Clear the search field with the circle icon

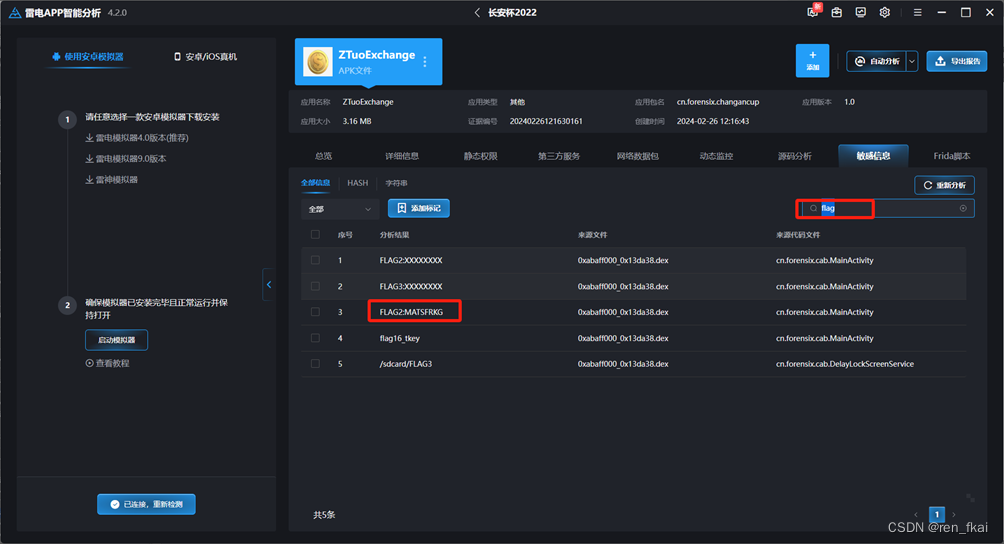[963, 209]
